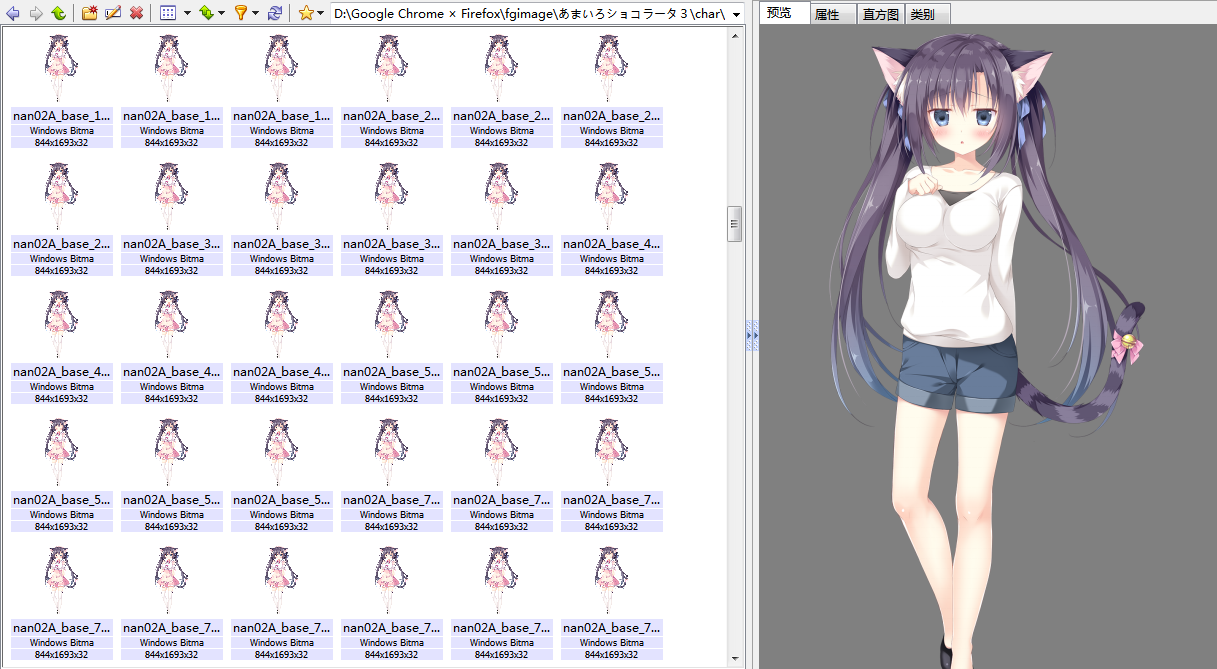
Task: Refresh the file list
Action: [x=275, y=14]
